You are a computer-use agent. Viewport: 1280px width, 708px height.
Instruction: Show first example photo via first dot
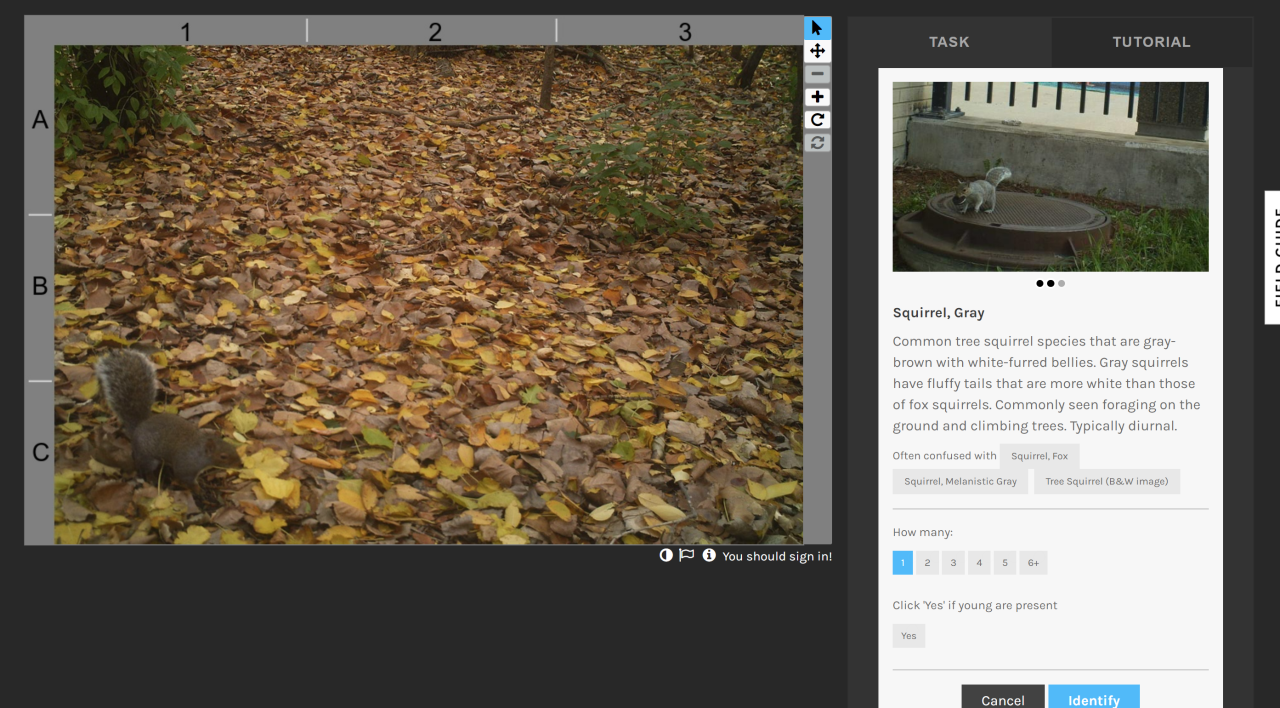(x=1040, y=284)
